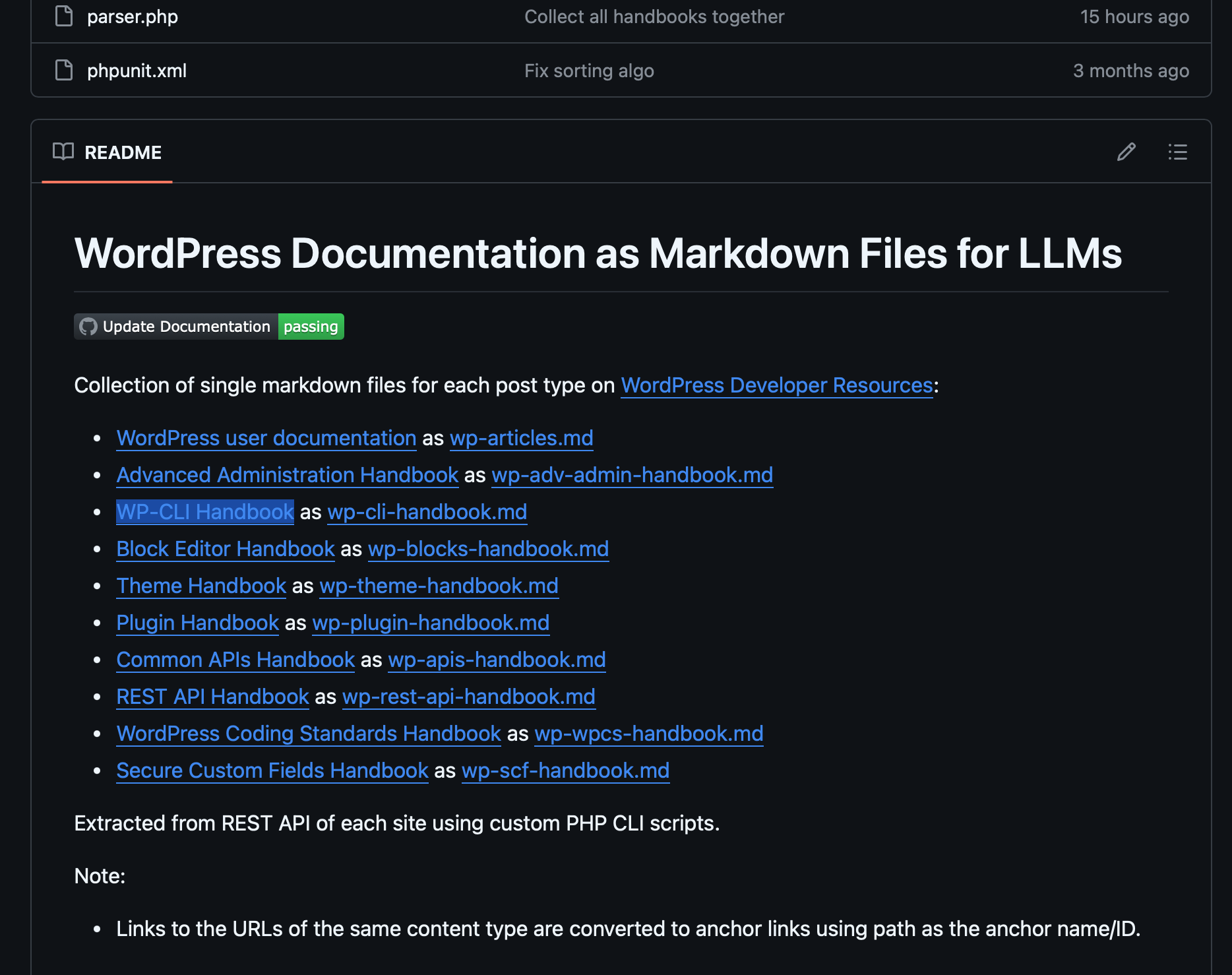Open WordPress Developer Resources link
Screen dimensions: 1232x975
777,385
